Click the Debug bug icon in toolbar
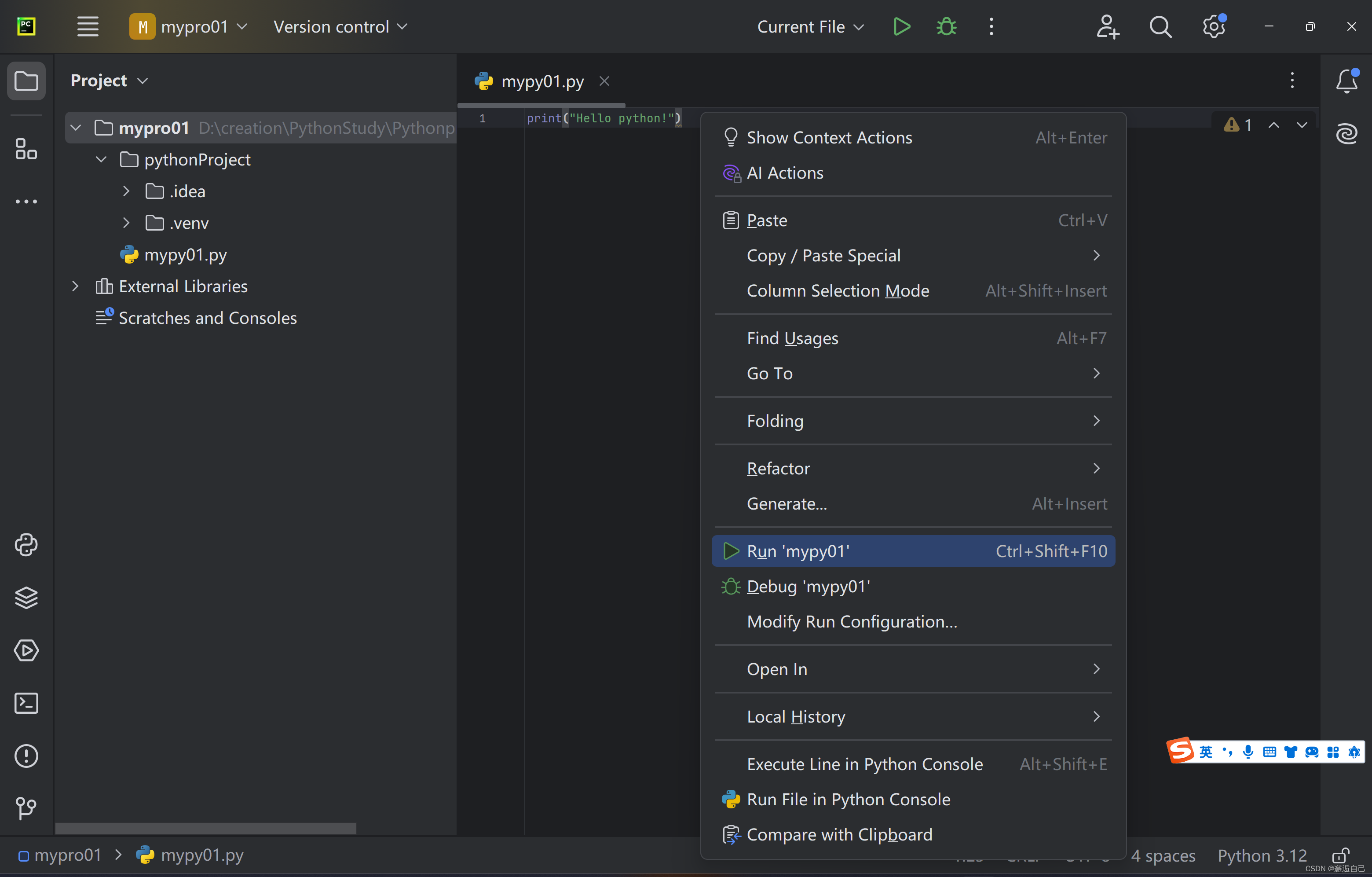This screenshot has height=877, width=1372. pos(946,27)
